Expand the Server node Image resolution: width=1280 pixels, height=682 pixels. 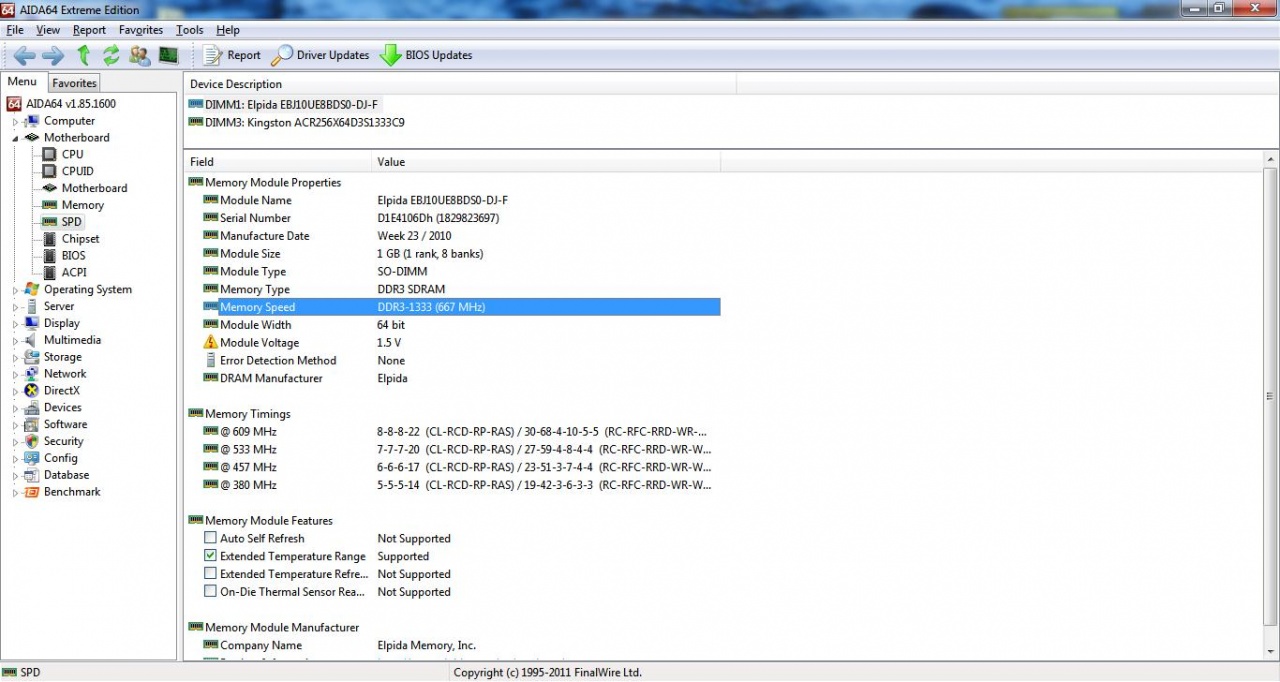pyautogui.click(x=15, y=307)
